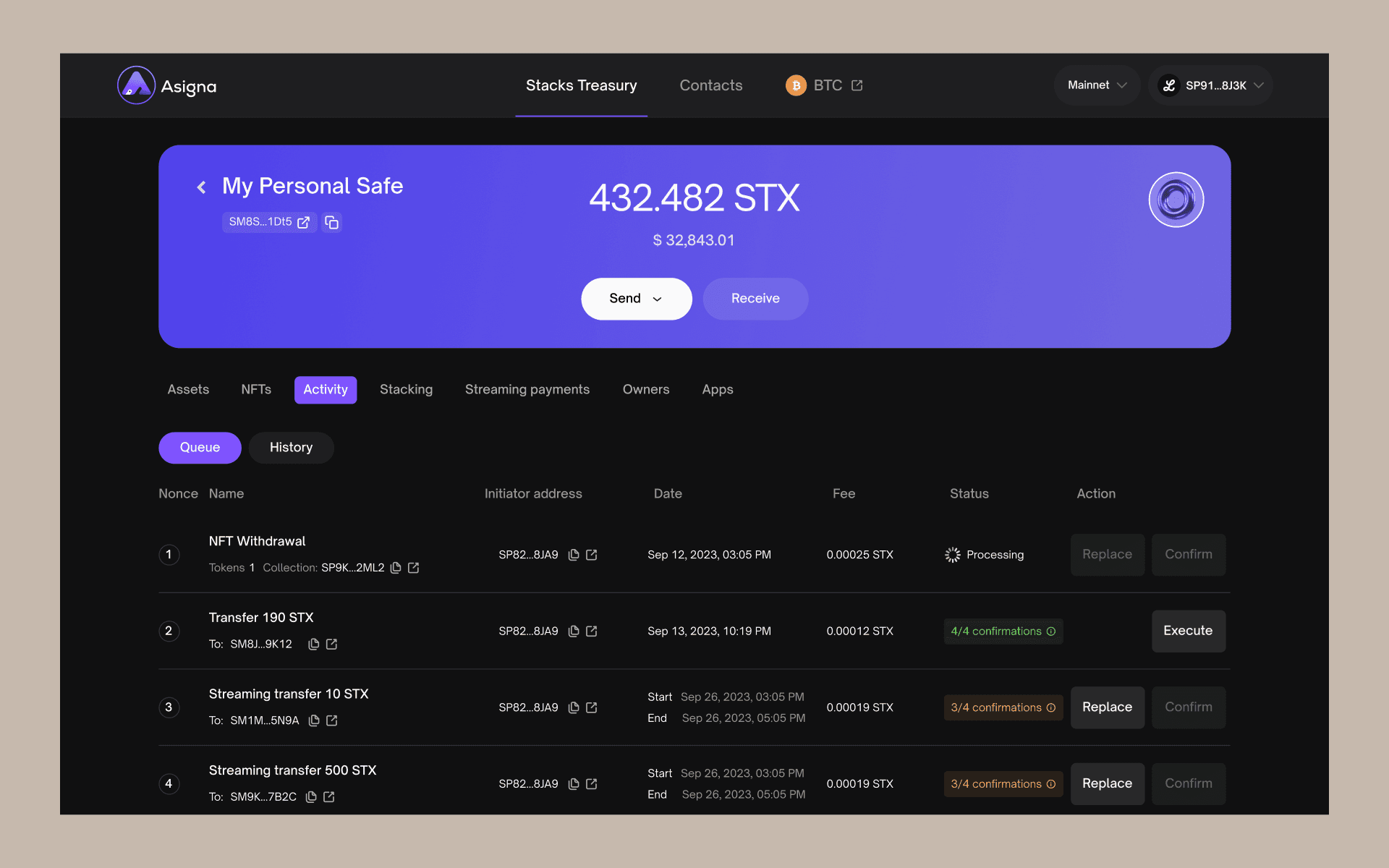Image resolution: width=1389 pixels, height=868 pixels.
Task: Click the Asigna logo
Action: [167, 85]
